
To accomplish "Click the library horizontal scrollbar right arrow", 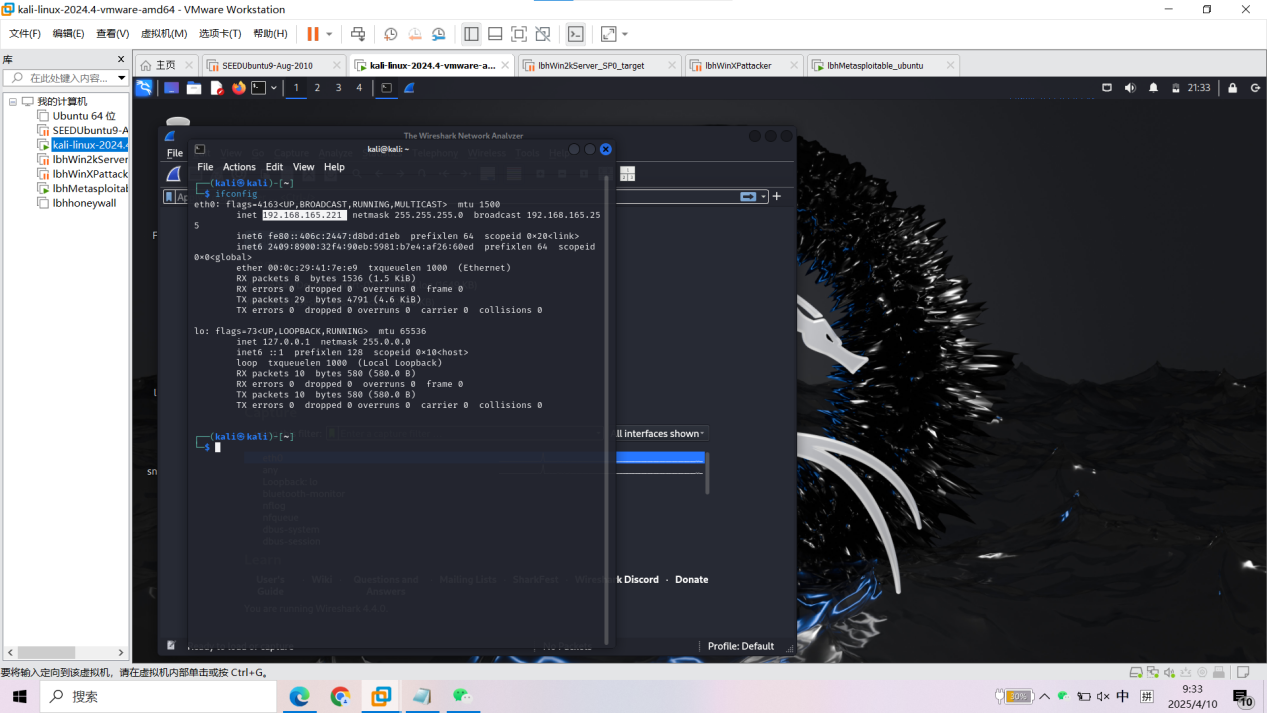I will click(121, 653).
